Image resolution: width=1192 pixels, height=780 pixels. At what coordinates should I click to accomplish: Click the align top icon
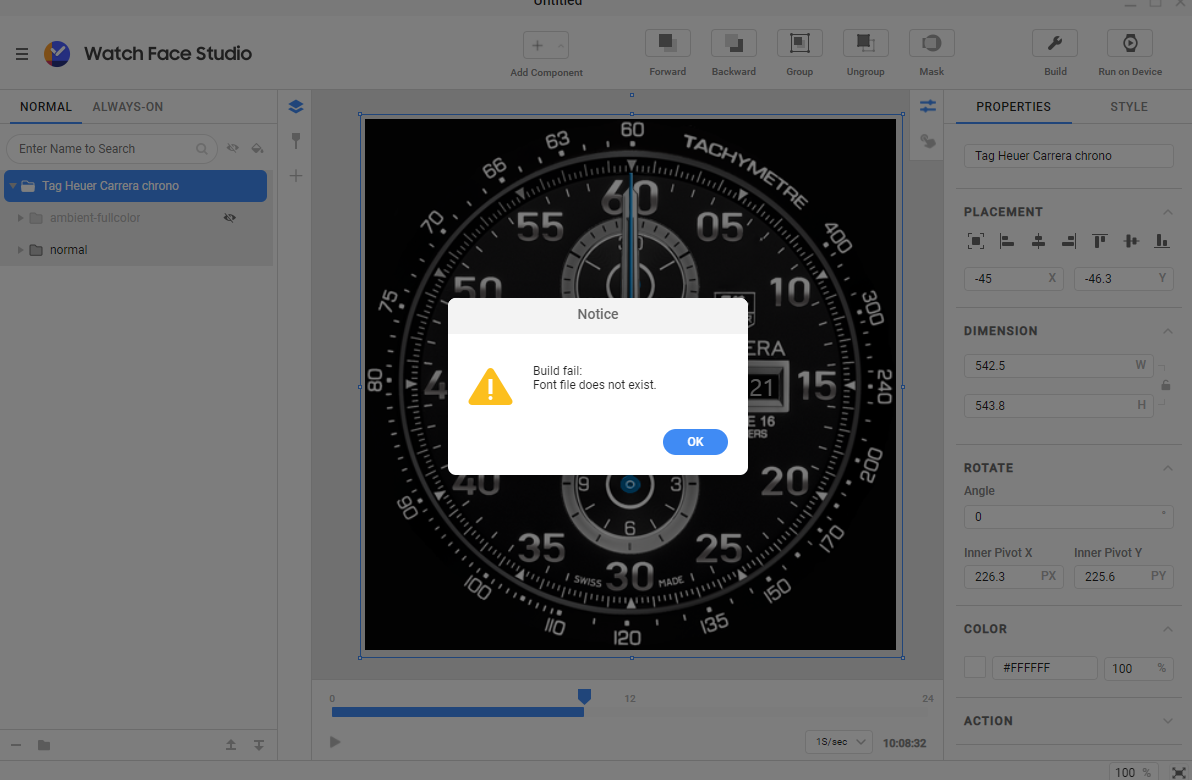(x=1099, y=242)
